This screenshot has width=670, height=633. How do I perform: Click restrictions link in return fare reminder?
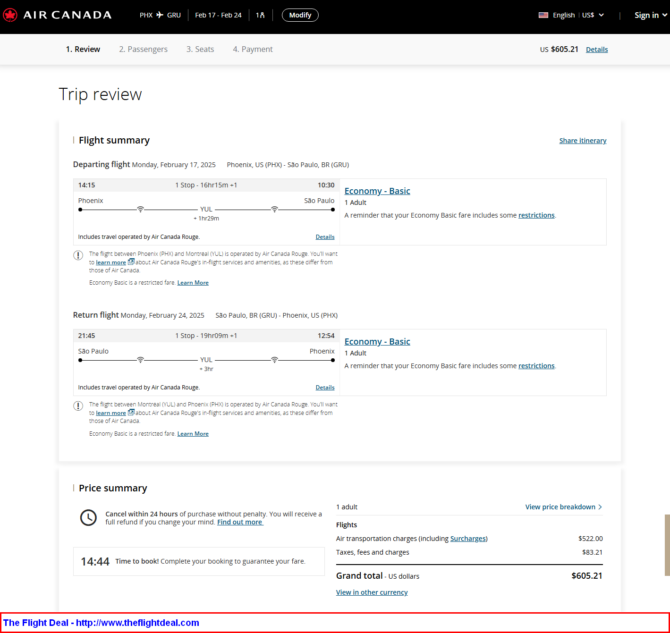coord(536,365)
